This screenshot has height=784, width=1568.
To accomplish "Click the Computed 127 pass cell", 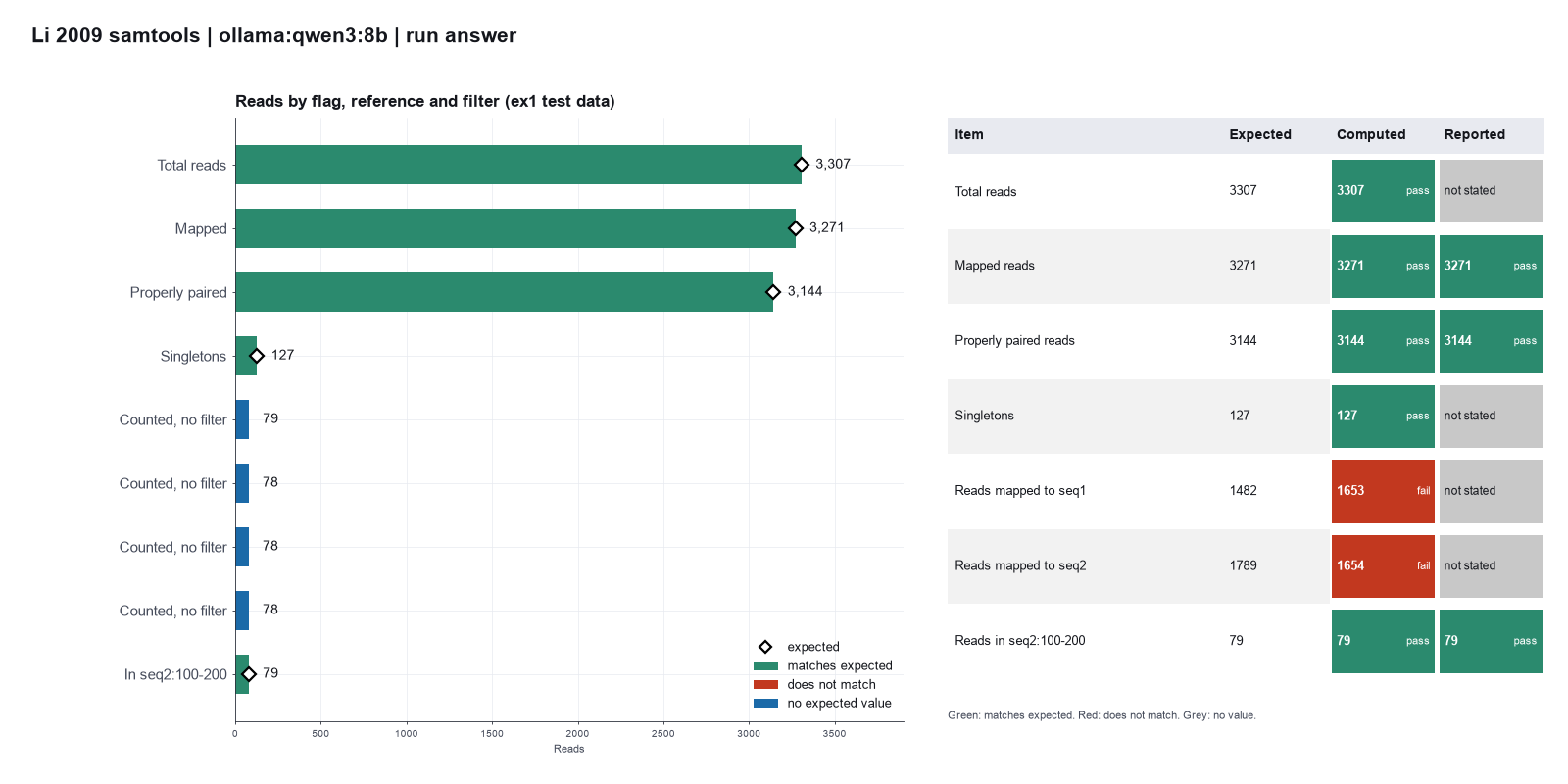I will point(1383,416).
